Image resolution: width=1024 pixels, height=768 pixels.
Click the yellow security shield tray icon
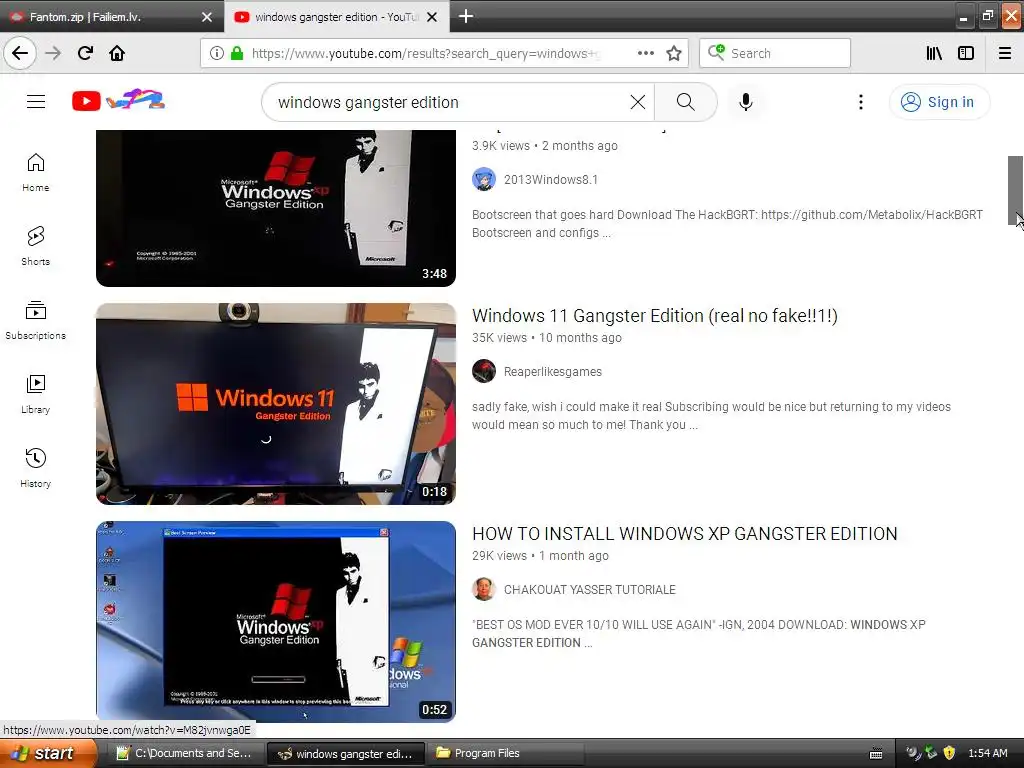tap(949, 753)
